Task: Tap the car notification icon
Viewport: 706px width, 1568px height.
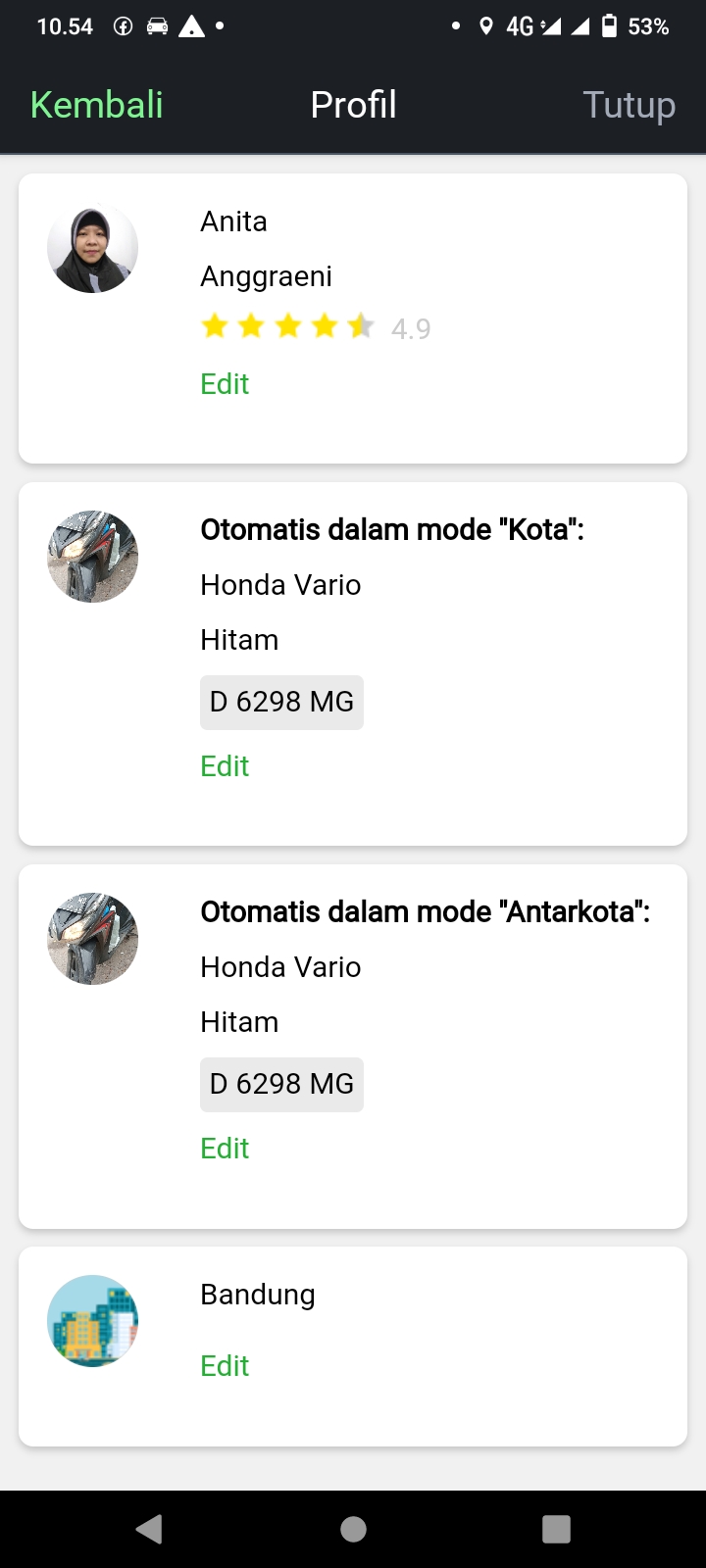Action: click(x=157, y=26)
